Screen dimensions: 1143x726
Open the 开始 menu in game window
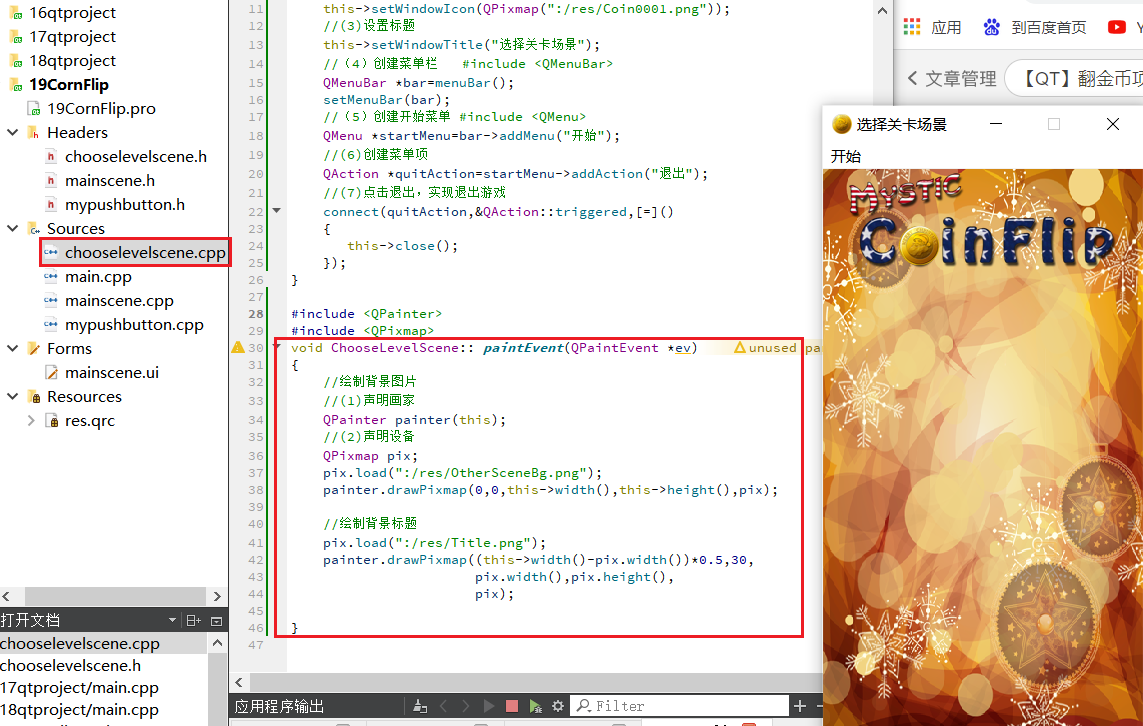click(846, 156)
